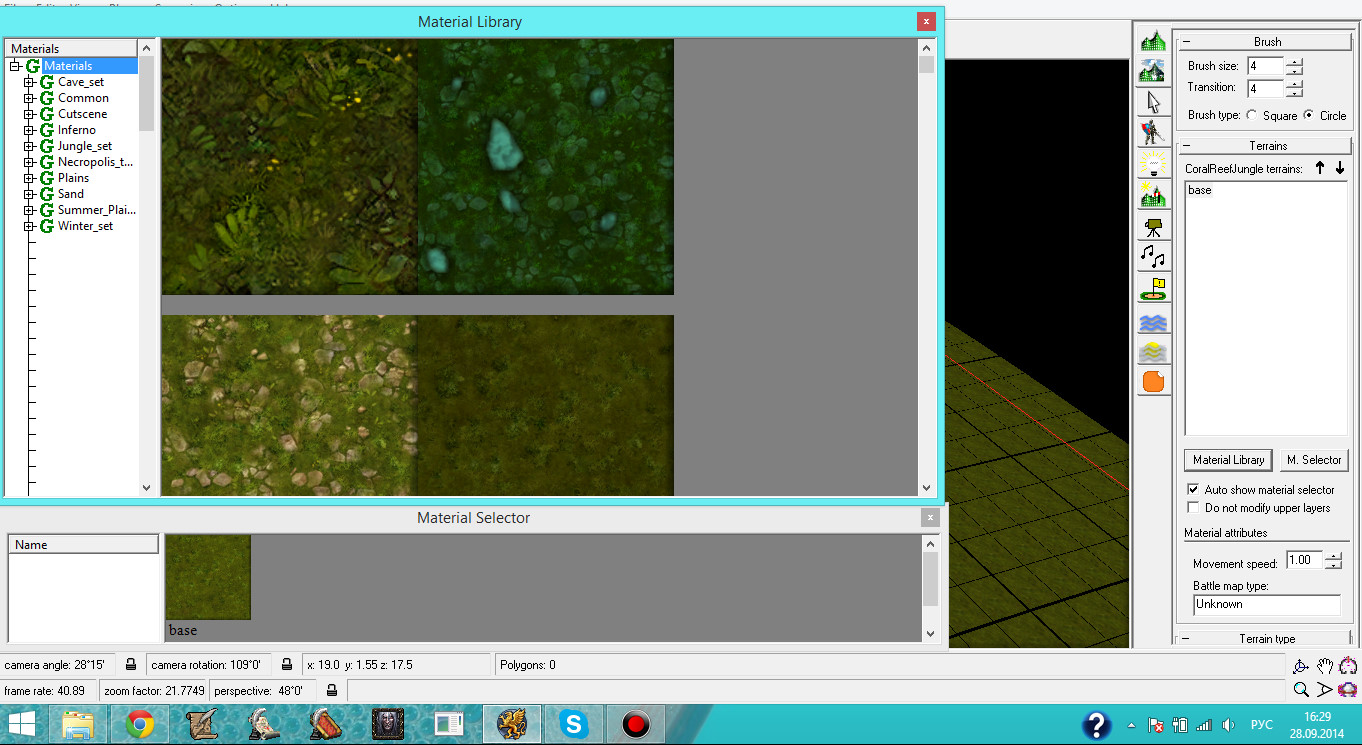Screen dimensions: 1362x745
Task: Open Google Chrome from the taskbar
Action: pyautogui.click(x=140, y=724)
